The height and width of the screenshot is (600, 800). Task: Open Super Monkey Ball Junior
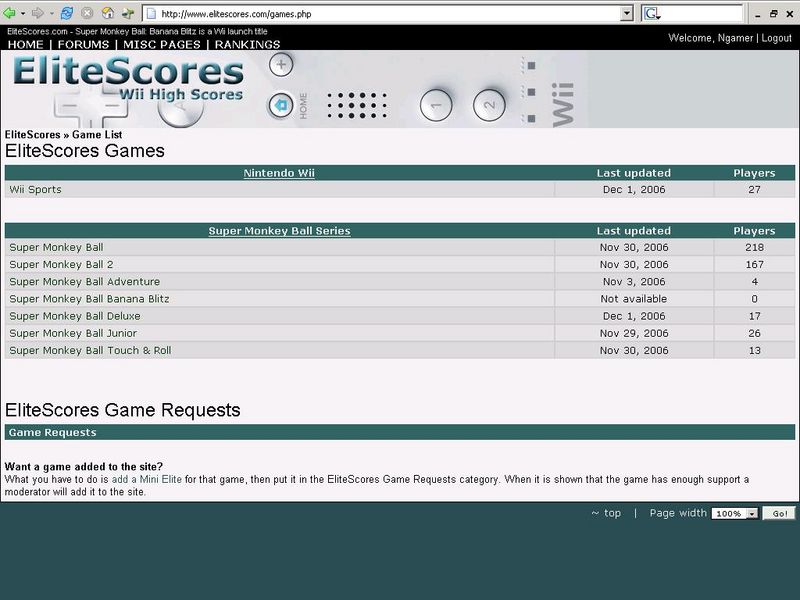73,333
